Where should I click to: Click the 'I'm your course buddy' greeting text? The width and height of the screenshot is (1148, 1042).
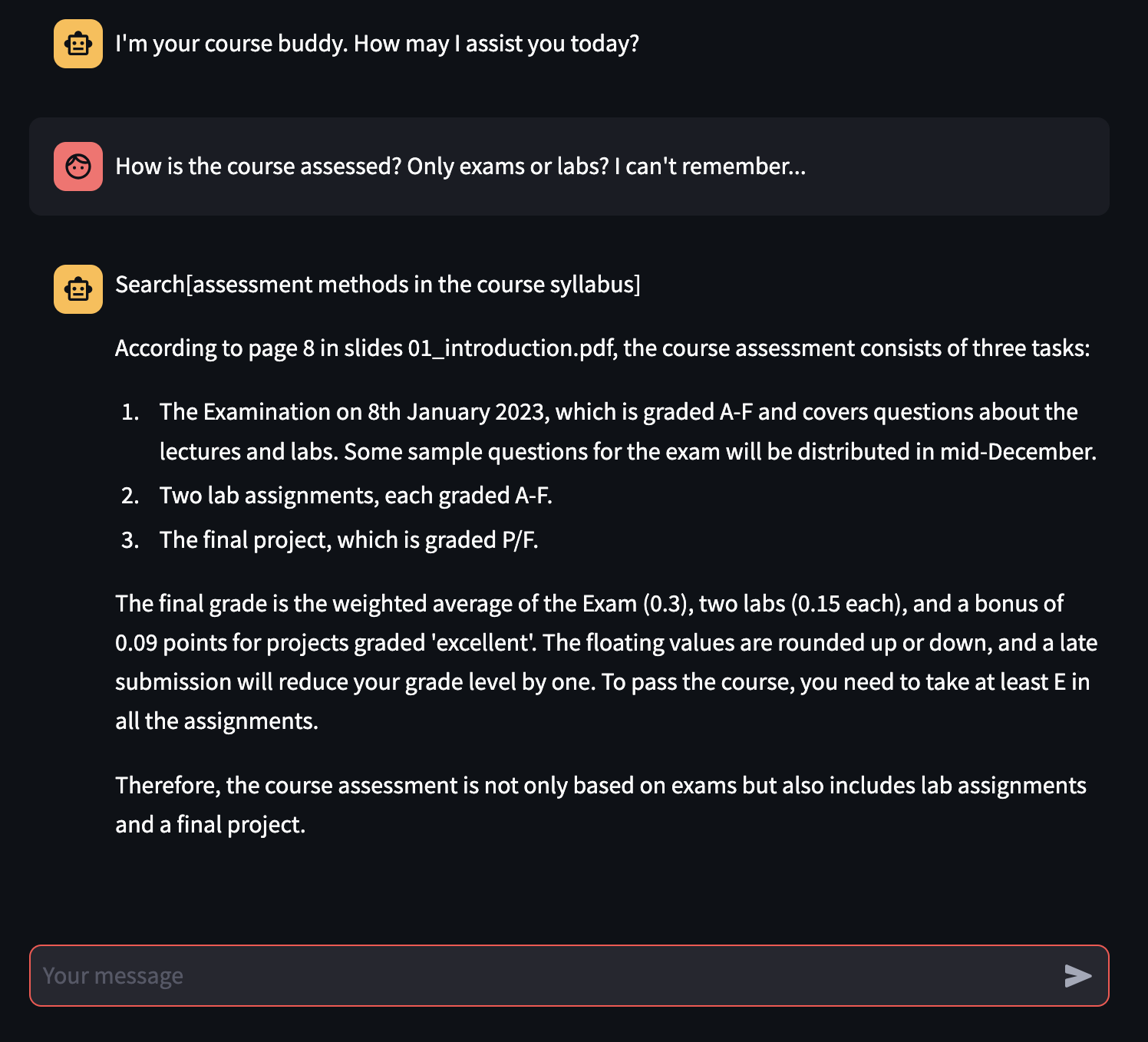click(x=377, y=44)
